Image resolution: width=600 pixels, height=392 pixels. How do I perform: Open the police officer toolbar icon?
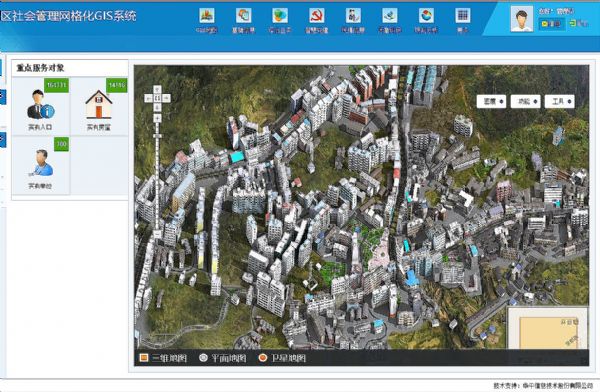353,16
